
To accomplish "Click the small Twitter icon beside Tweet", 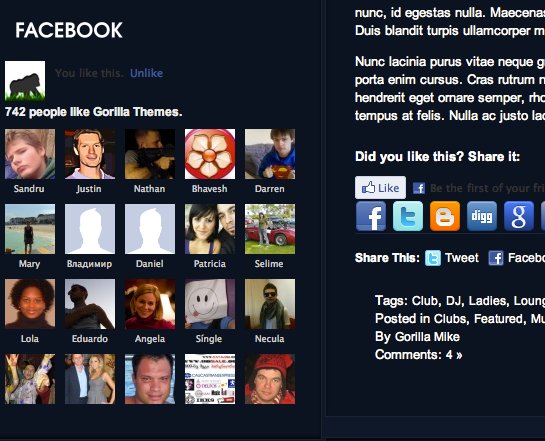I will tap(433, 258).
